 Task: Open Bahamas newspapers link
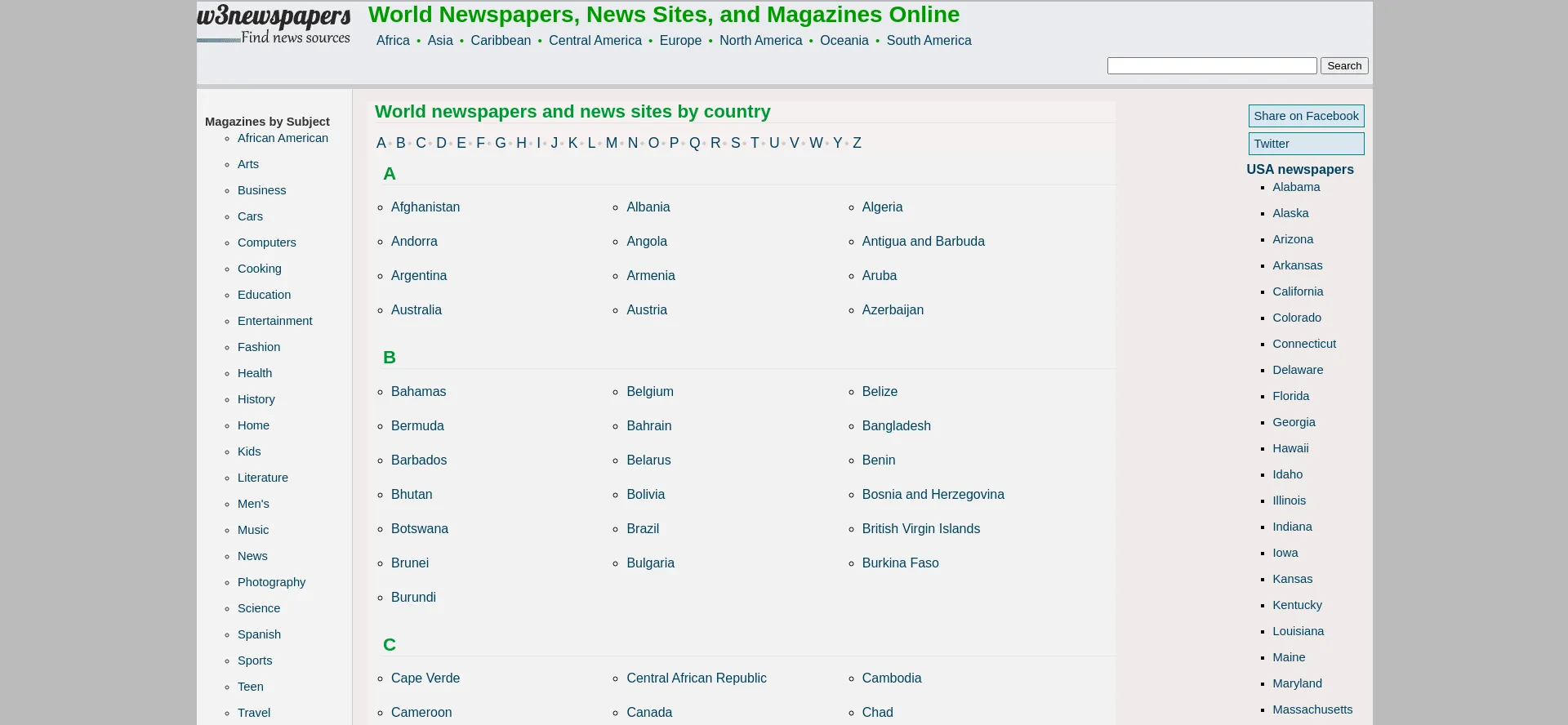point(419,392)
